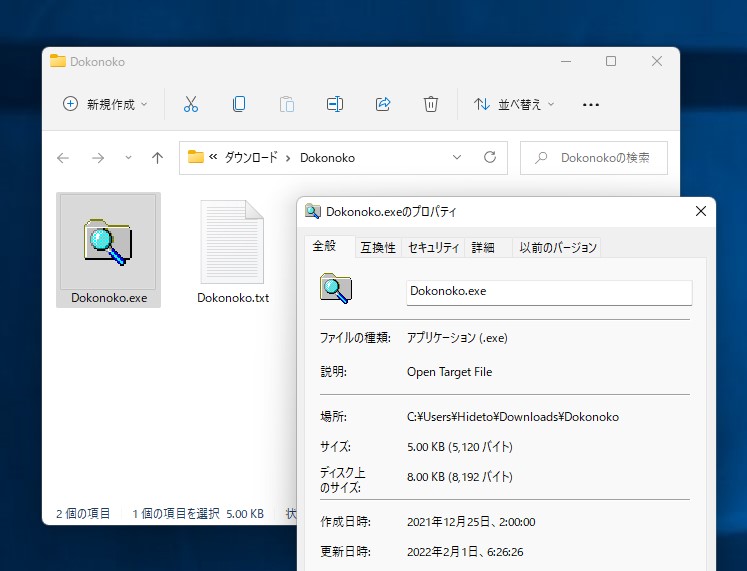Screen dimensions: 747x571
Task: Switch to the 以前のバージョン tab
Action: click(x=558, y=248)
